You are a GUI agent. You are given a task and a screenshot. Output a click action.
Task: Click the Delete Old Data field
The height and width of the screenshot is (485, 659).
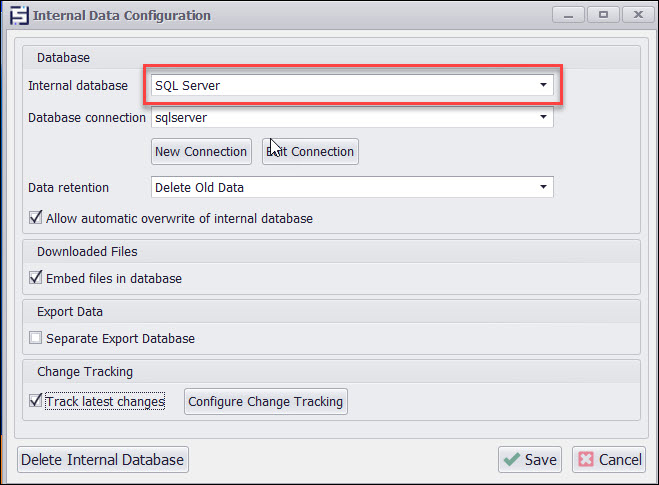(x=340, y=187)
